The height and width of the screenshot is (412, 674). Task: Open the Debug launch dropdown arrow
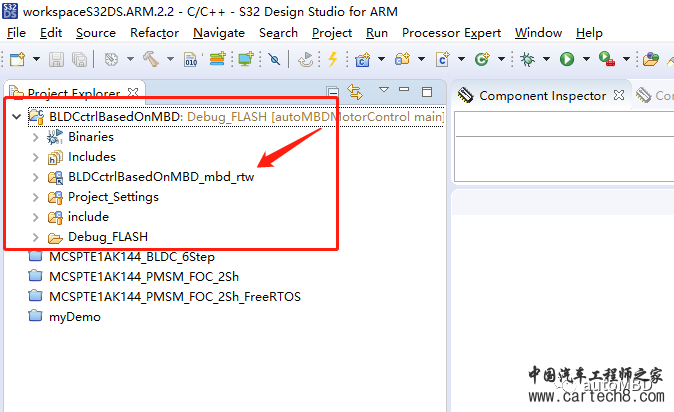546,59
